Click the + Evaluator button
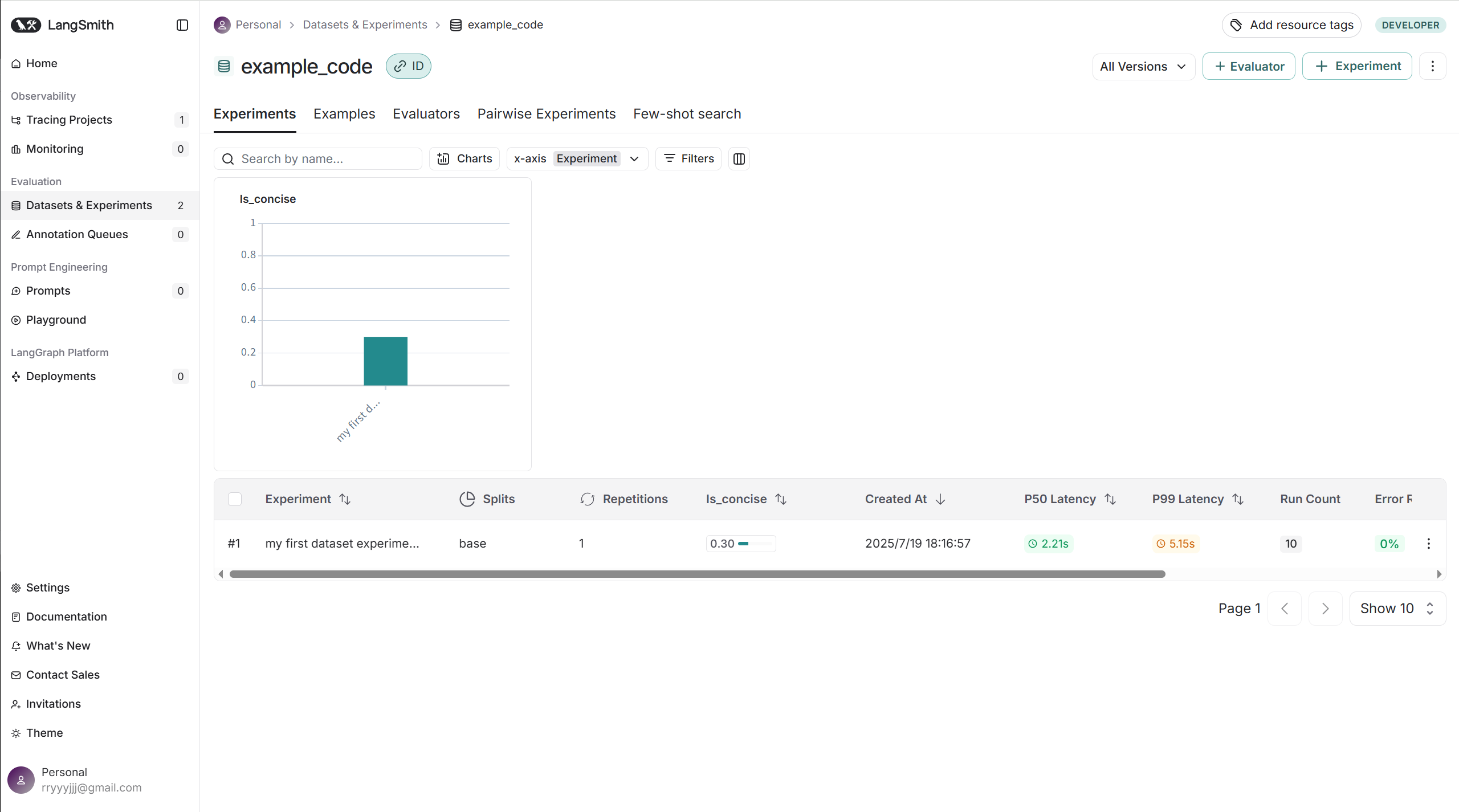The height and width of the screenshot is (812, 1459). point(1249,66)
